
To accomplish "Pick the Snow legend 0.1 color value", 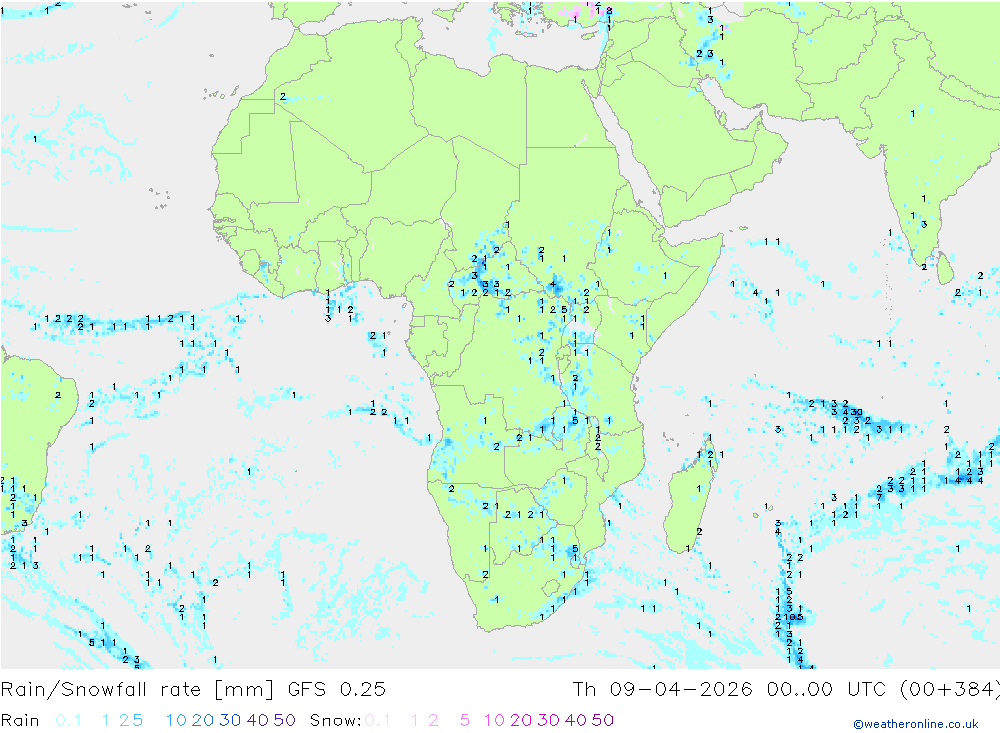I will [377, 720].
